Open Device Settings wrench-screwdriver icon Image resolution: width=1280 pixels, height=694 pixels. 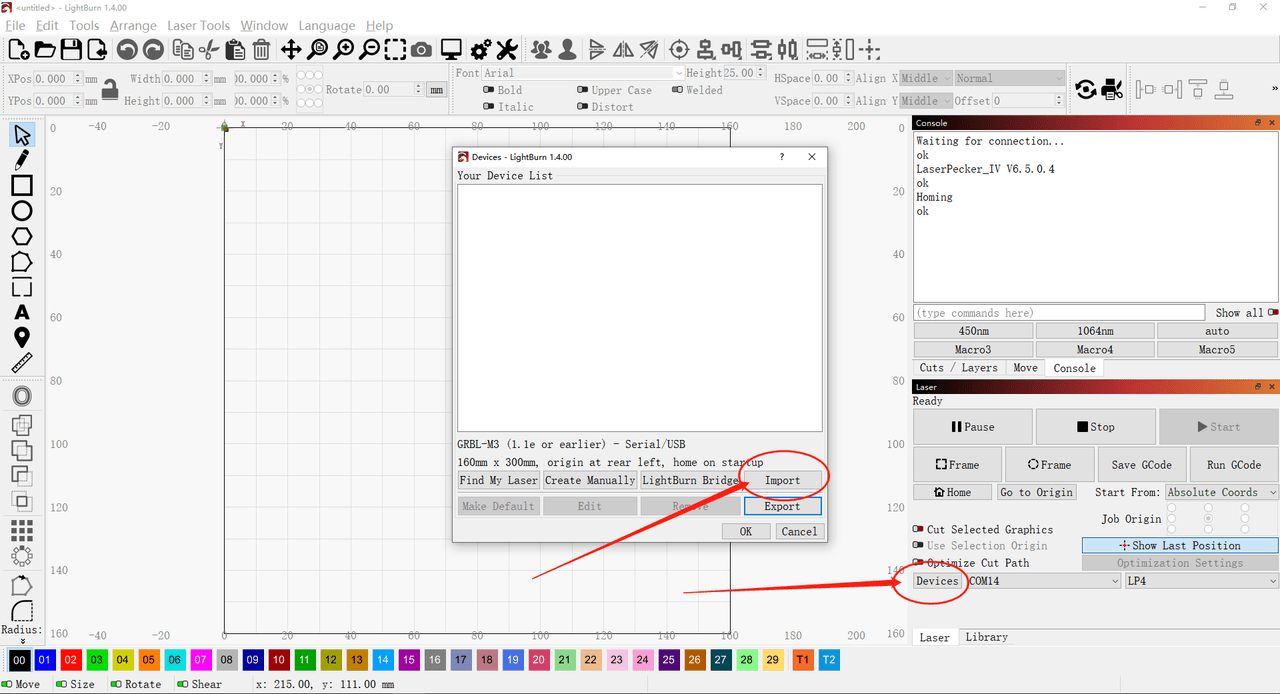click(507, 49)
